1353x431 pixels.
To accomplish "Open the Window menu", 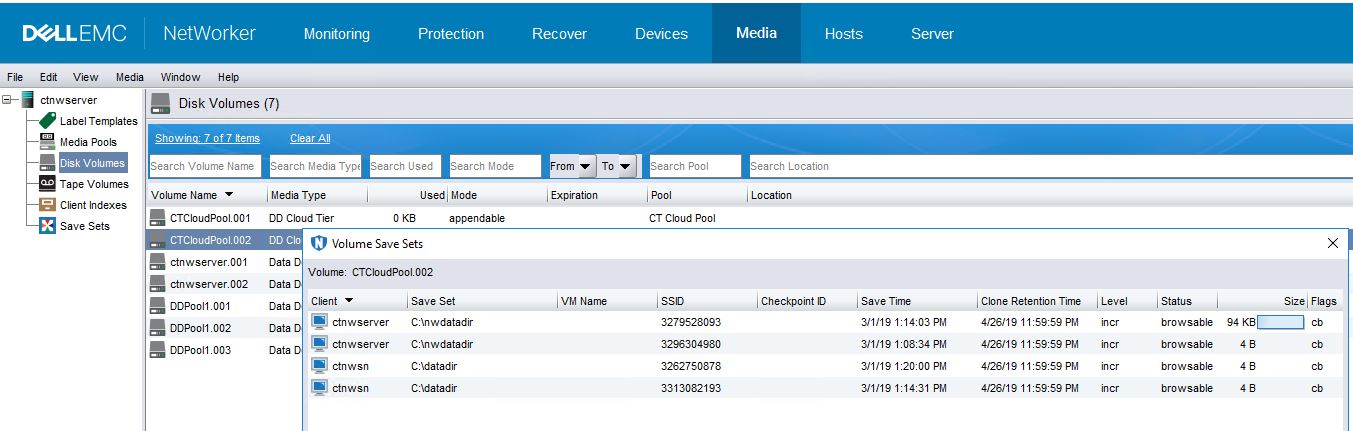I will pyautogui.click(x=180, y=77).
